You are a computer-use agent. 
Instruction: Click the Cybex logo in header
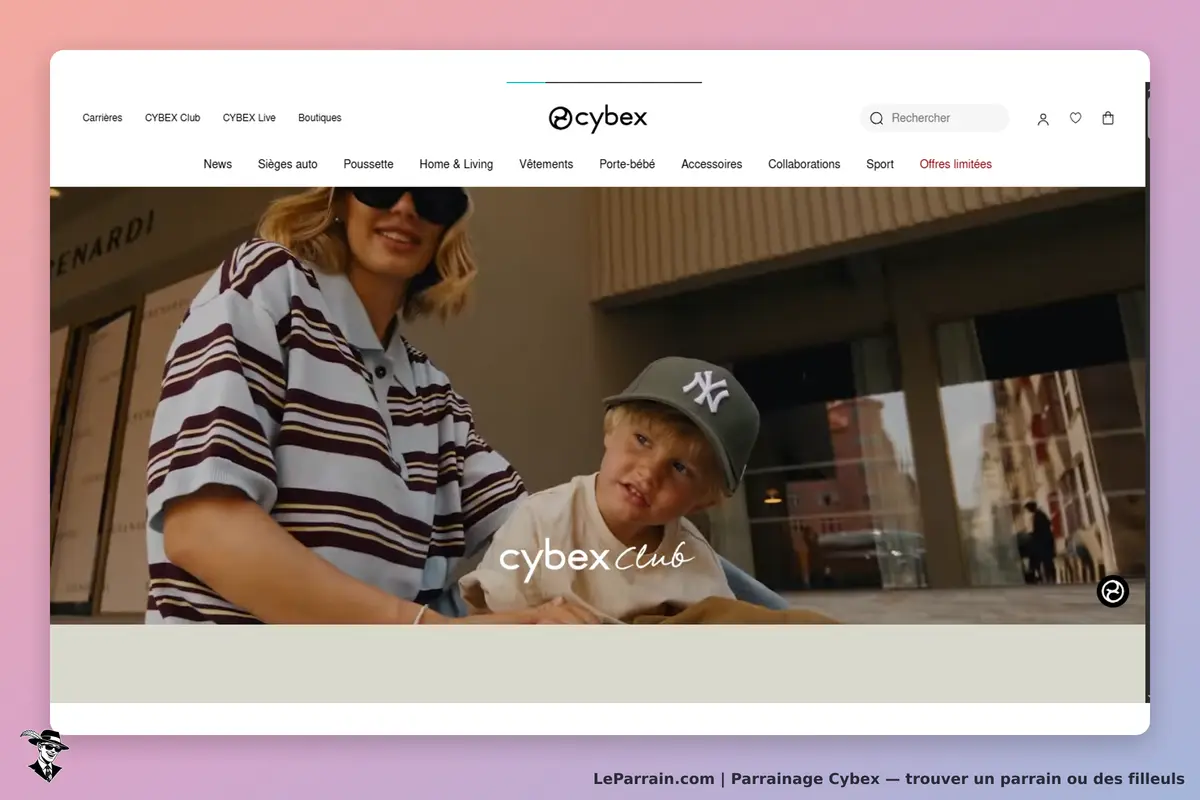[x=598, y=118]
